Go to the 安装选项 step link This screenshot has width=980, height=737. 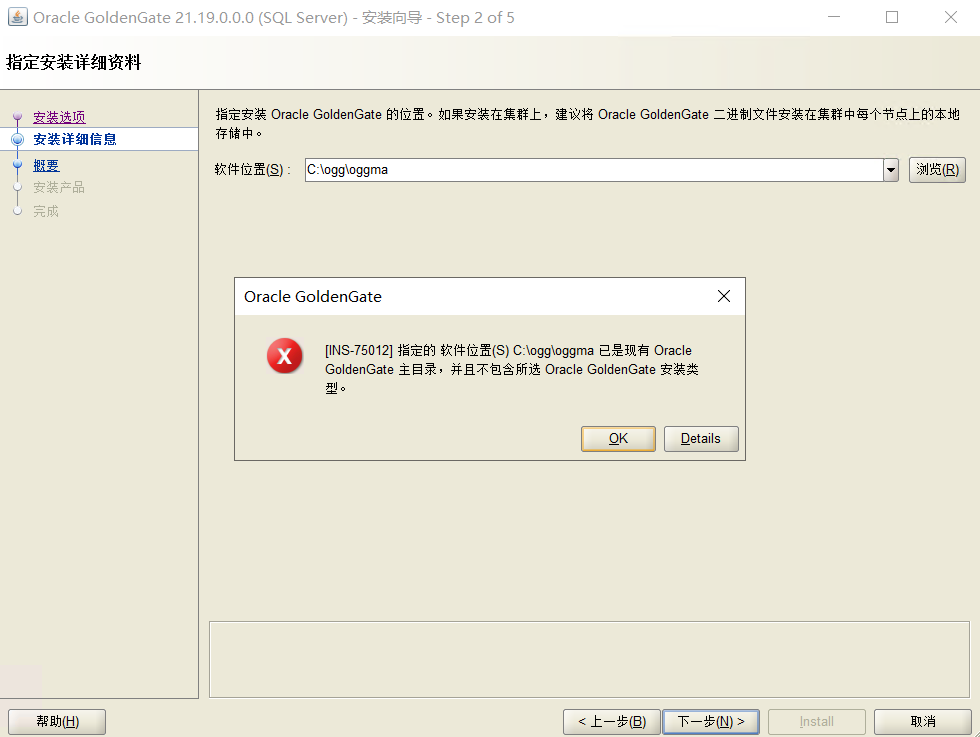(59, 117)
